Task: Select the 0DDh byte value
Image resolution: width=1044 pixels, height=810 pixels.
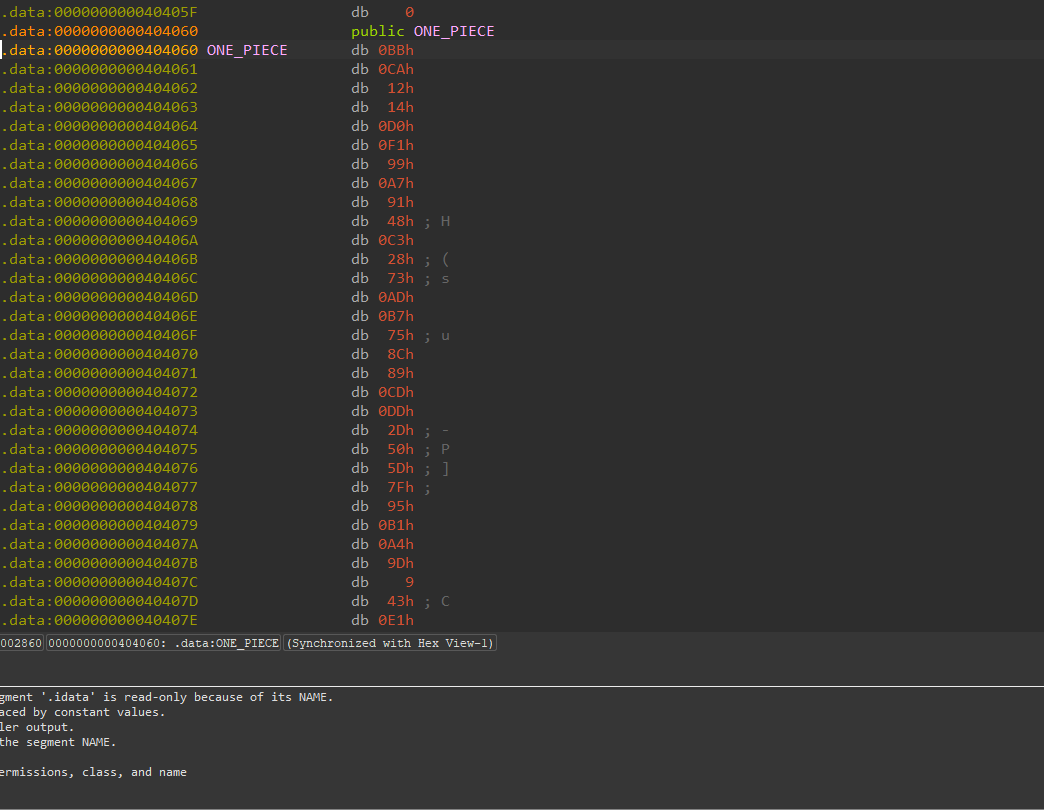Action: click(x=395, y=411)
